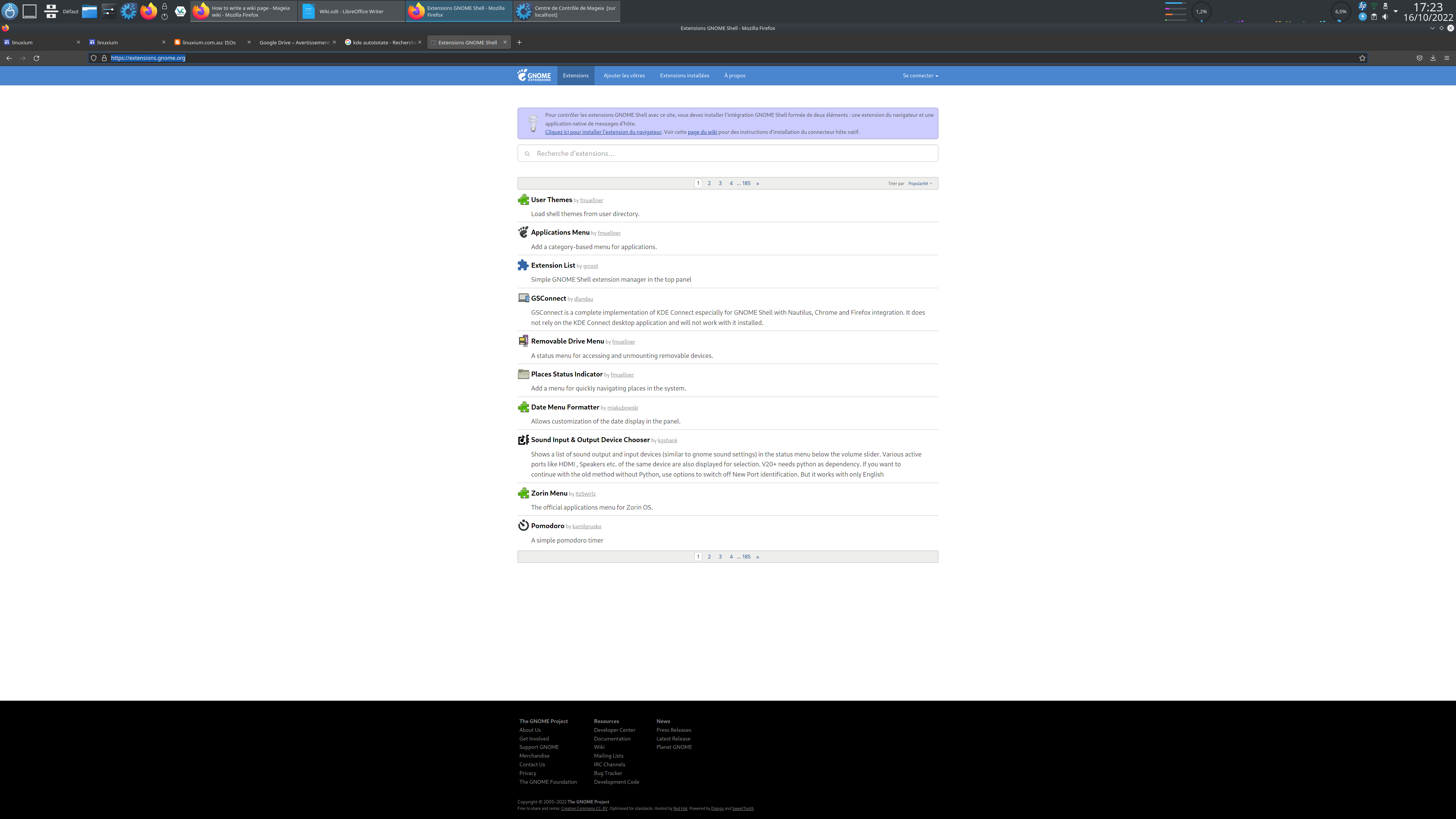Image resolution: width=1456 pixels, height=819 pixels.
Task: Save page to Pocket
Action: tap(1419, 58)
